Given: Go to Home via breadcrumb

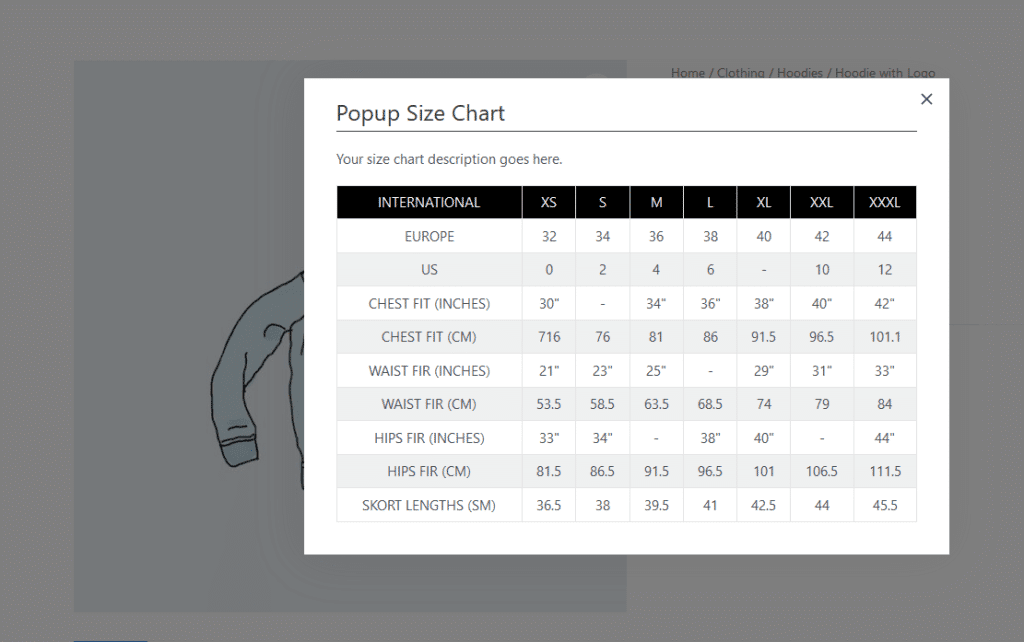Looking at the screenshot, I should pyautogui.click(x=687, y=73).
